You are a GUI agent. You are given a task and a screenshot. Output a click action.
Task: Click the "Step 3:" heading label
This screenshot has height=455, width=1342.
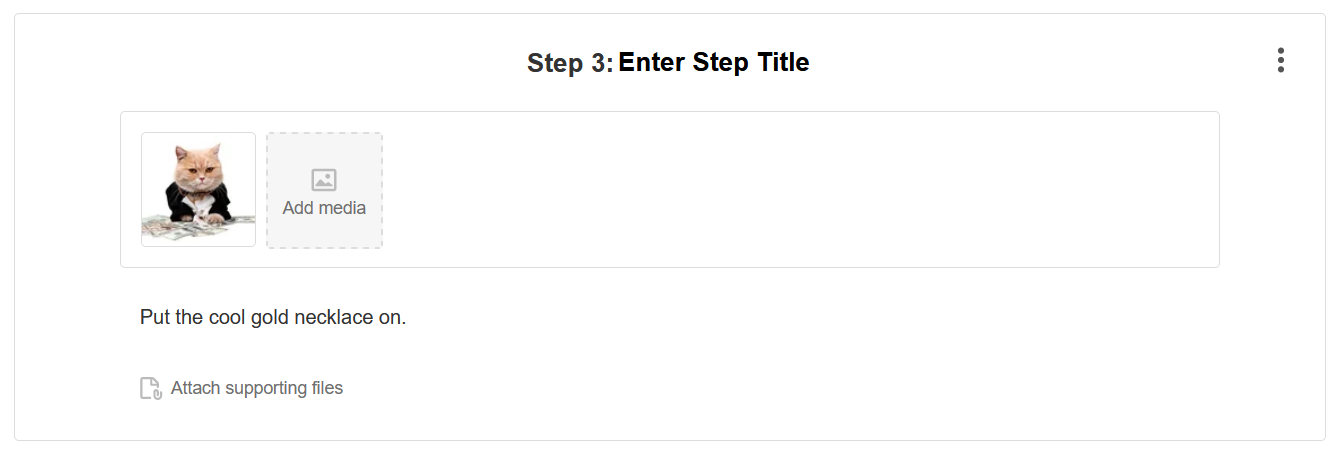pyautogui.click(x=569, y=63)
